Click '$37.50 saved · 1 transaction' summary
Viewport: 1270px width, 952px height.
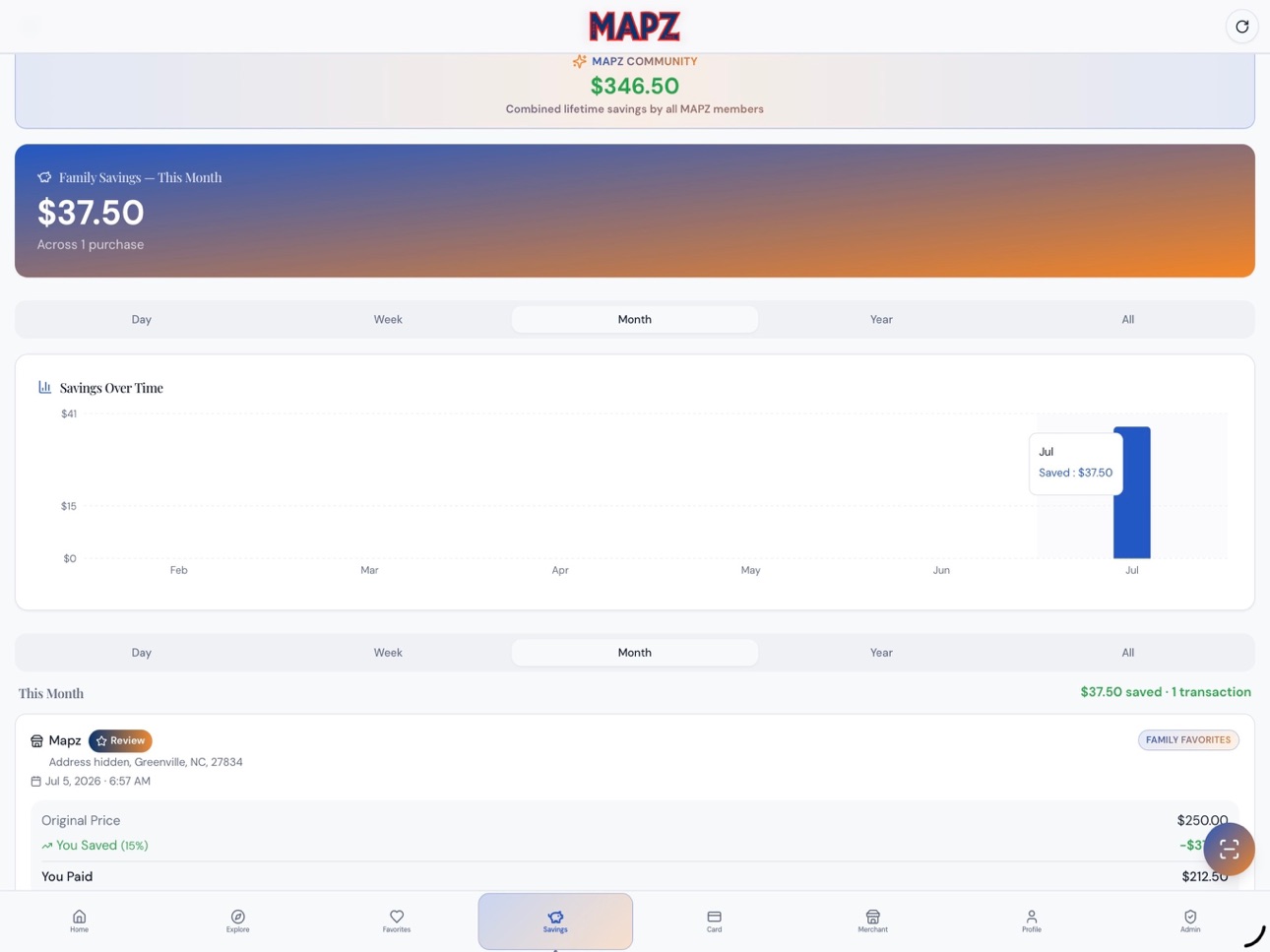1166,692
